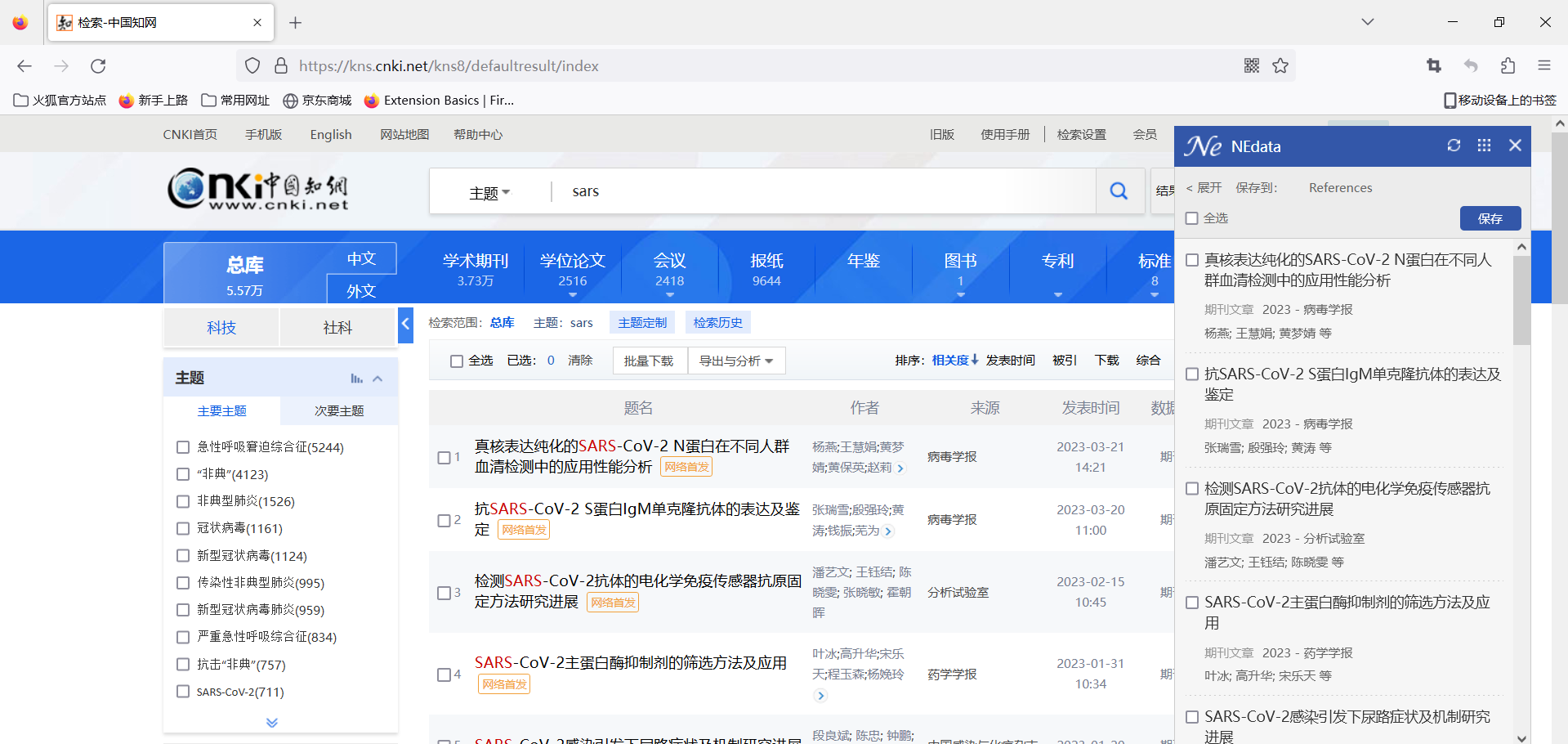
Task: Close the NEdata panel
Action: (1515, 146)
